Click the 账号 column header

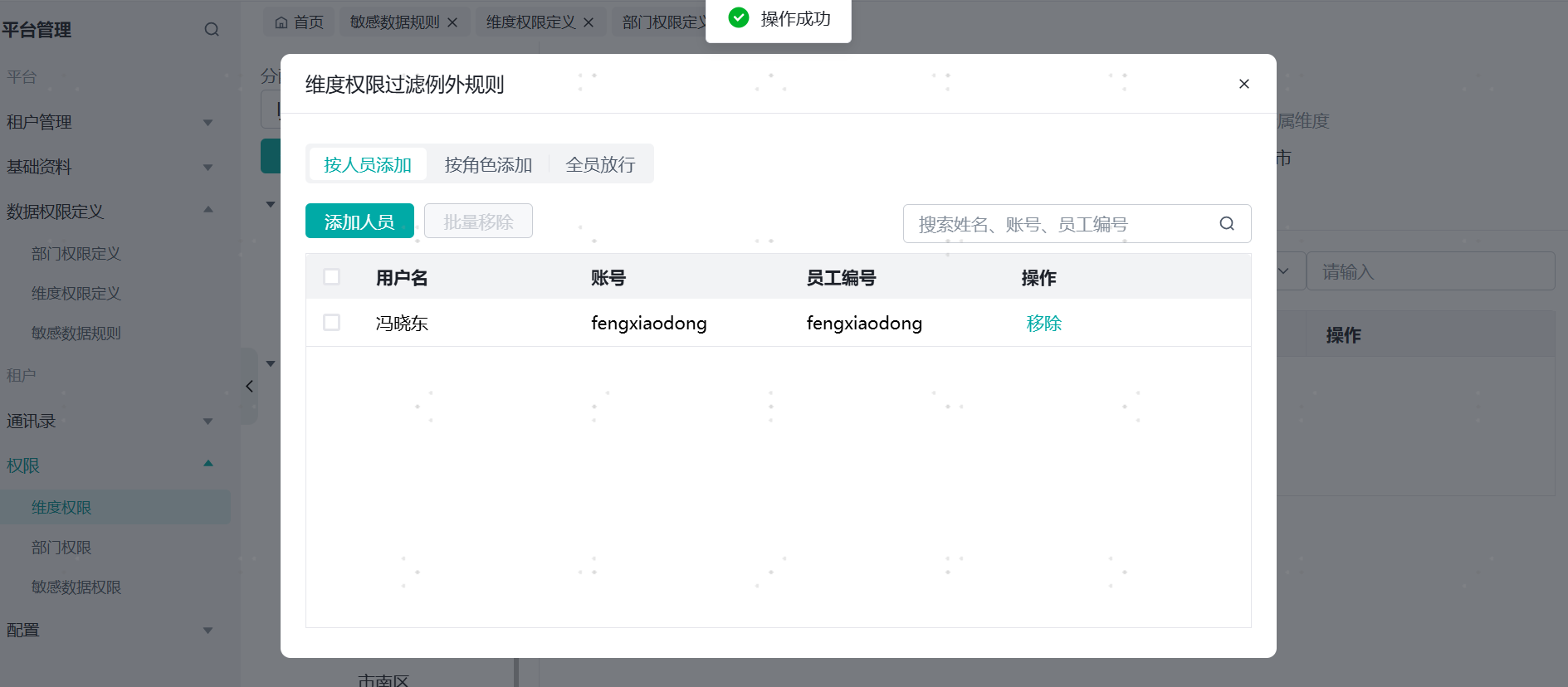point(608,277)
